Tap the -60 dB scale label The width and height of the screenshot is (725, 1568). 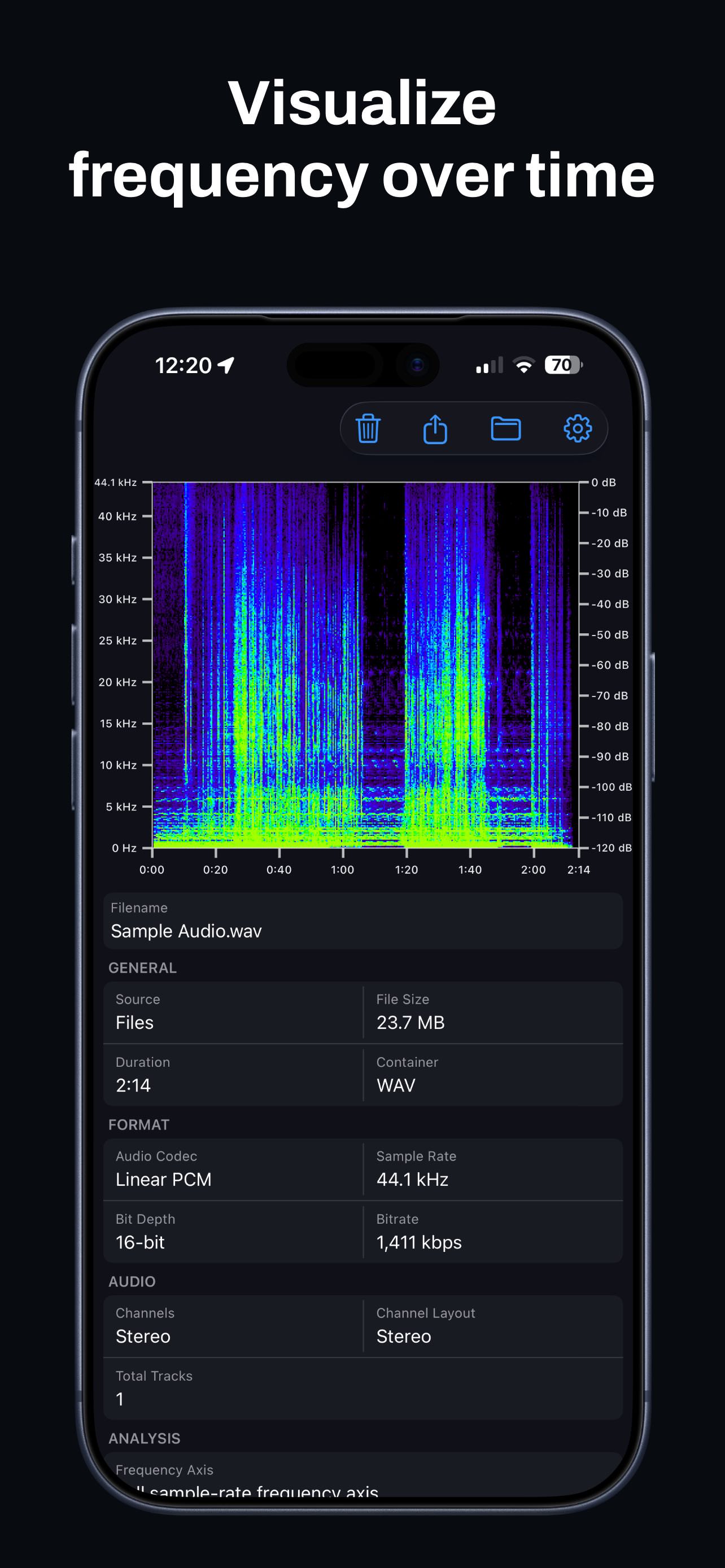pos(610,665)
